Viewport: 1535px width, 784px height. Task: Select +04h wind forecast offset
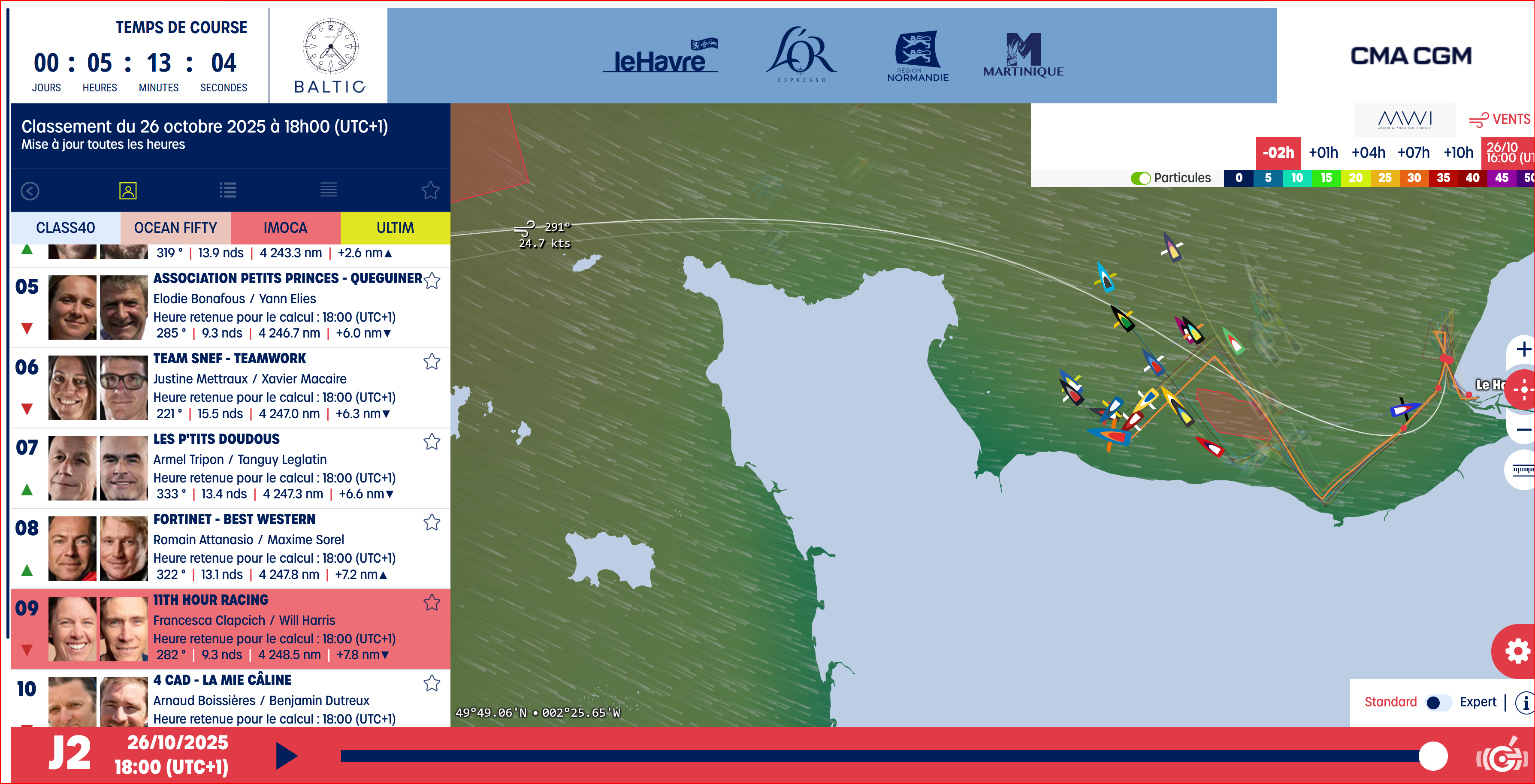(1368, 153)
